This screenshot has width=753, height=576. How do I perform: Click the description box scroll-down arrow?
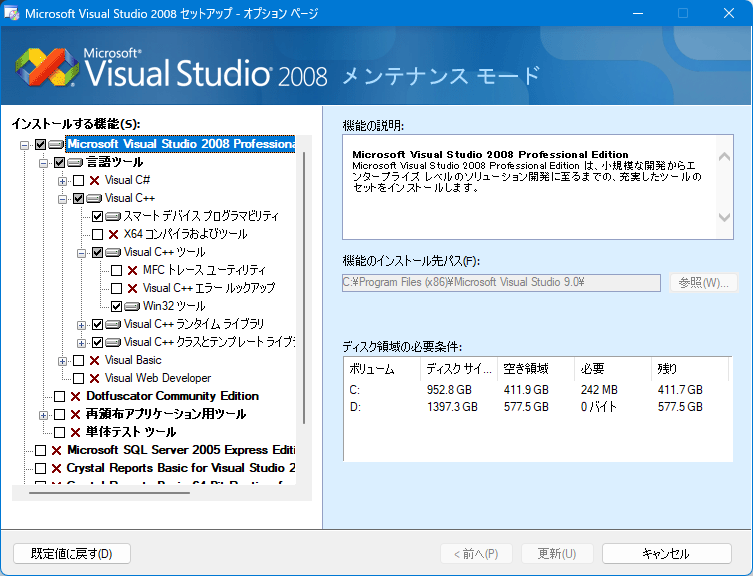(724, 217)
